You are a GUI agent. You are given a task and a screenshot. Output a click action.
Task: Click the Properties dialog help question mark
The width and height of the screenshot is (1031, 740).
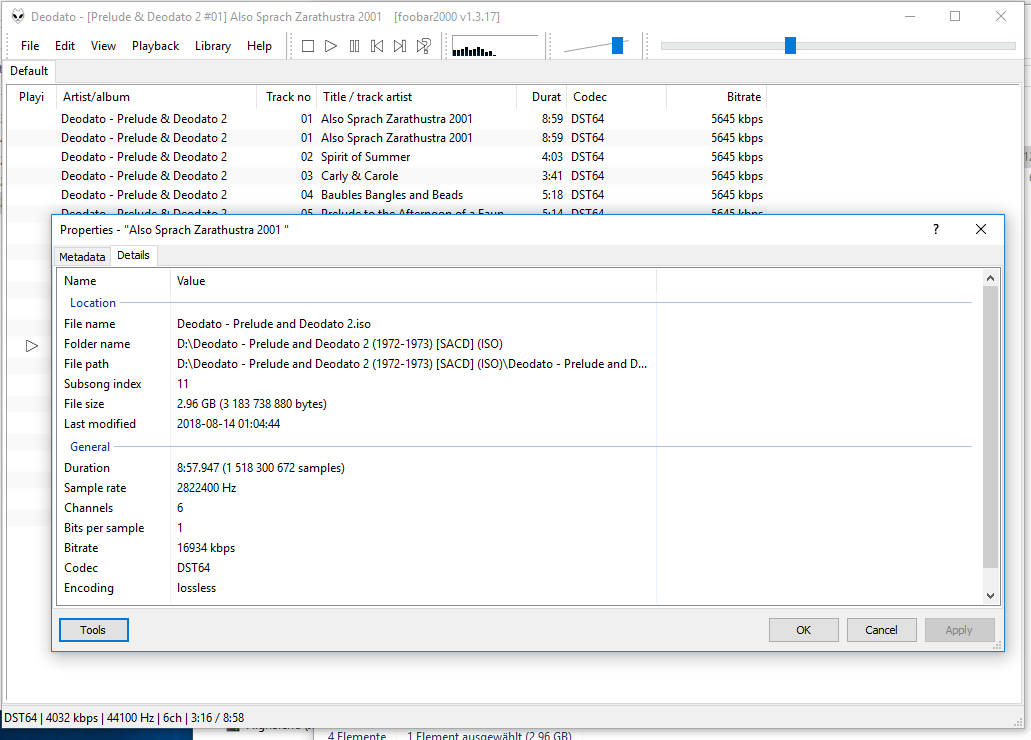click(935, 229)
